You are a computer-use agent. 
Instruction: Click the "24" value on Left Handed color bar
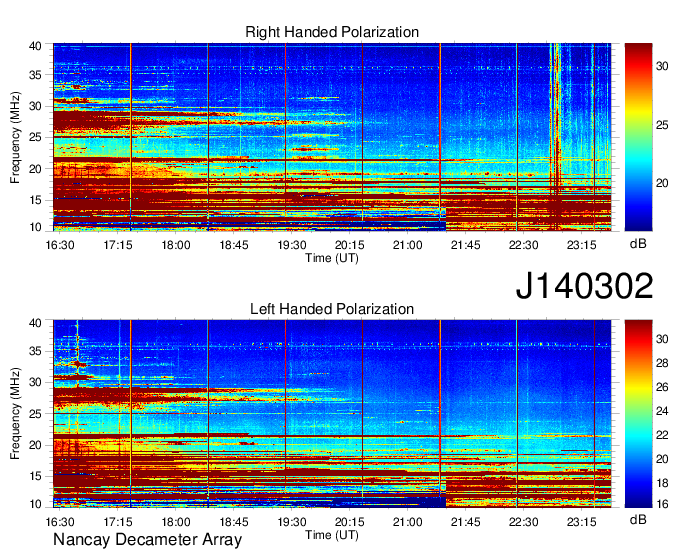[662, 411]
